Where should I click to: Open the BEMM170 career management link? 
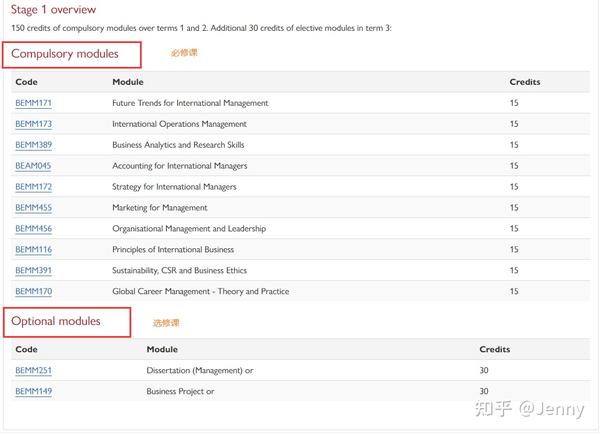pyautogui.click(x=33, y=291)
